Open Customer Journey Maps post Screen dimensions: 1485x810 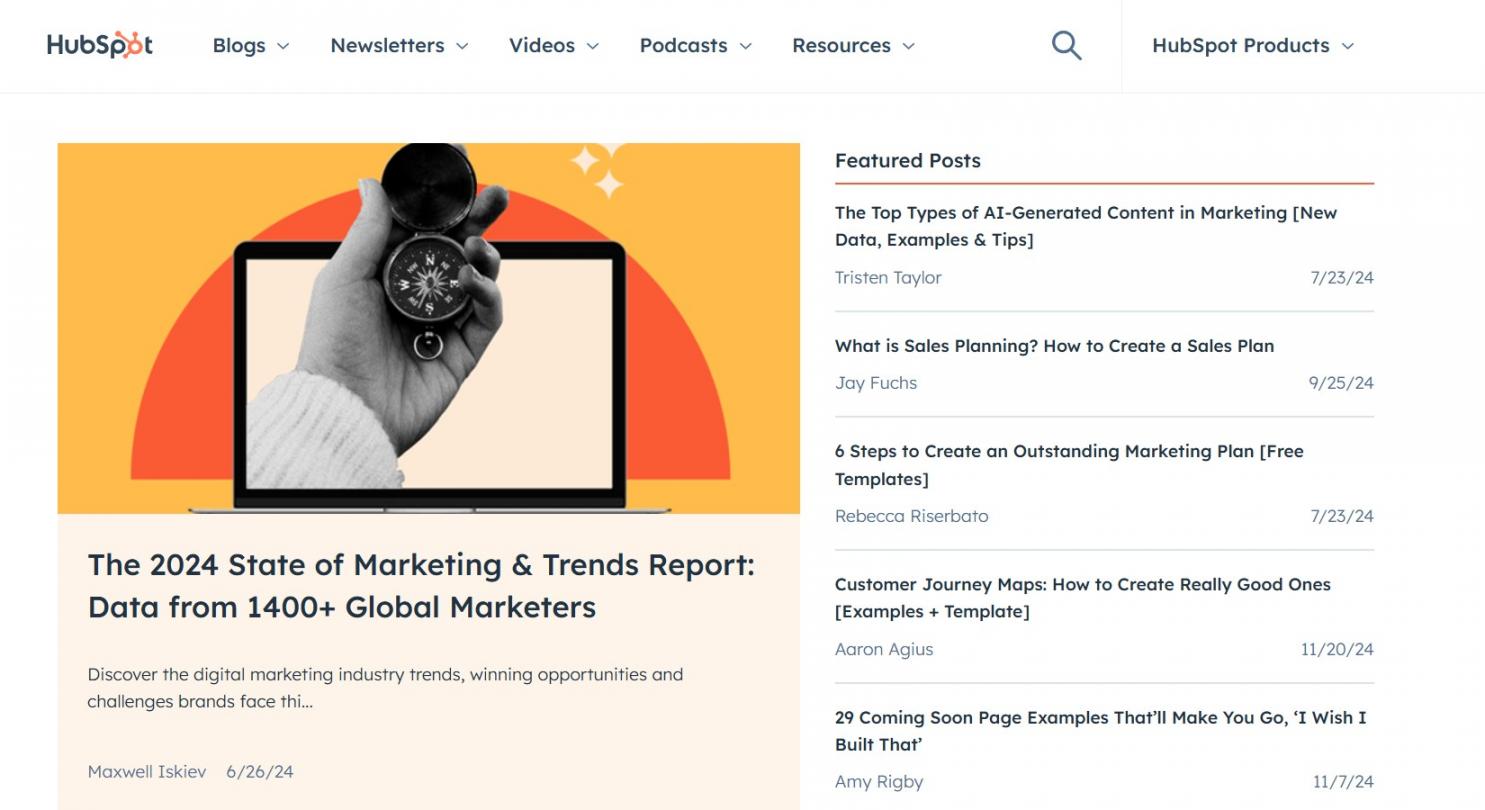click(x=1083, y=598)
